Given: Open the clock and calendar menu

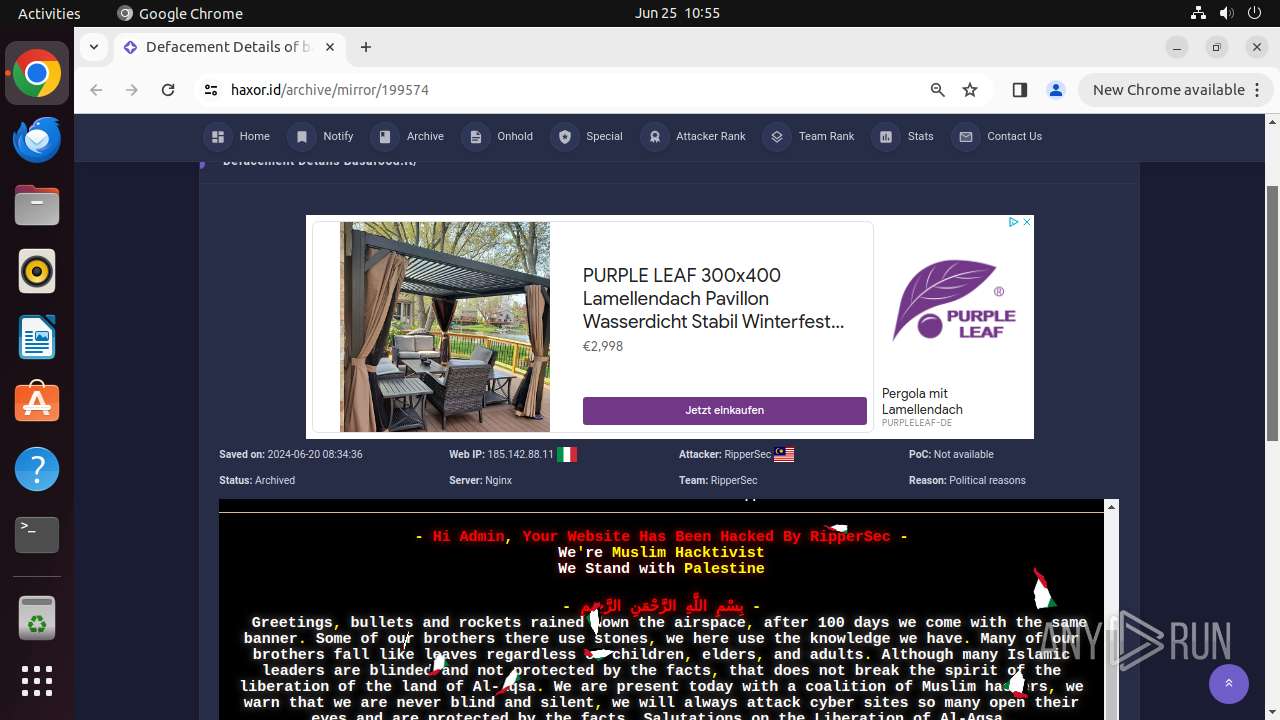Looking at the screenshot, I should point(677,13).
